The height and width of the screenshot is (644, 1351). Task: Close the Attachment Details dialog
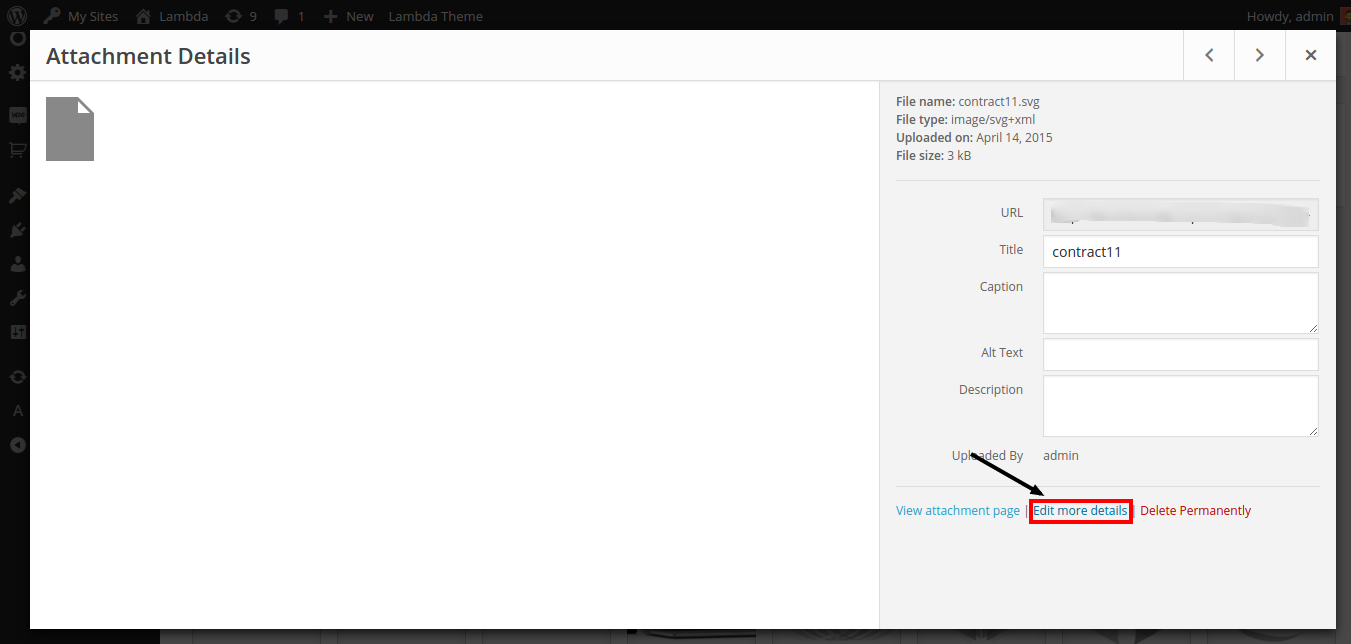pyautogui.click(x=1311, y=55)
